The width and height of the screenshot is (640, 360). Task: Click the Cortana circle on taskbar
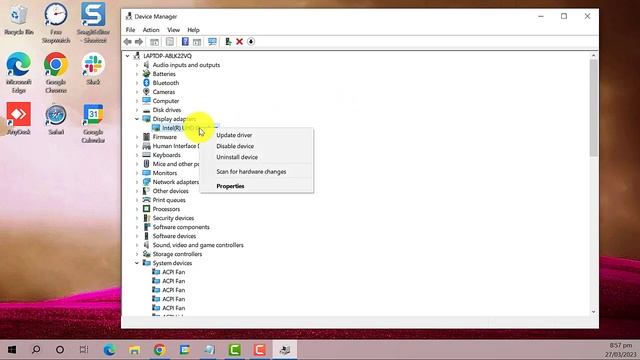point(60,350)
